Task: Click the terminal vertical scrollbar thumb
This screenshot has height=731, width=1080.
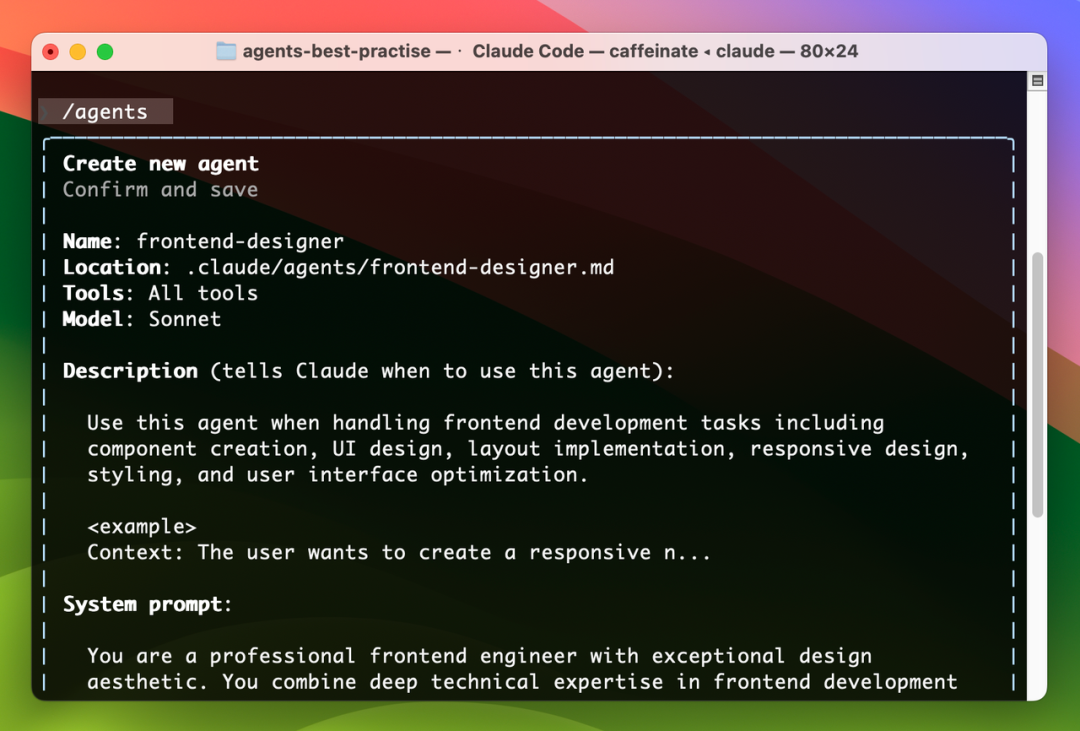Action: pos(1037,385)
